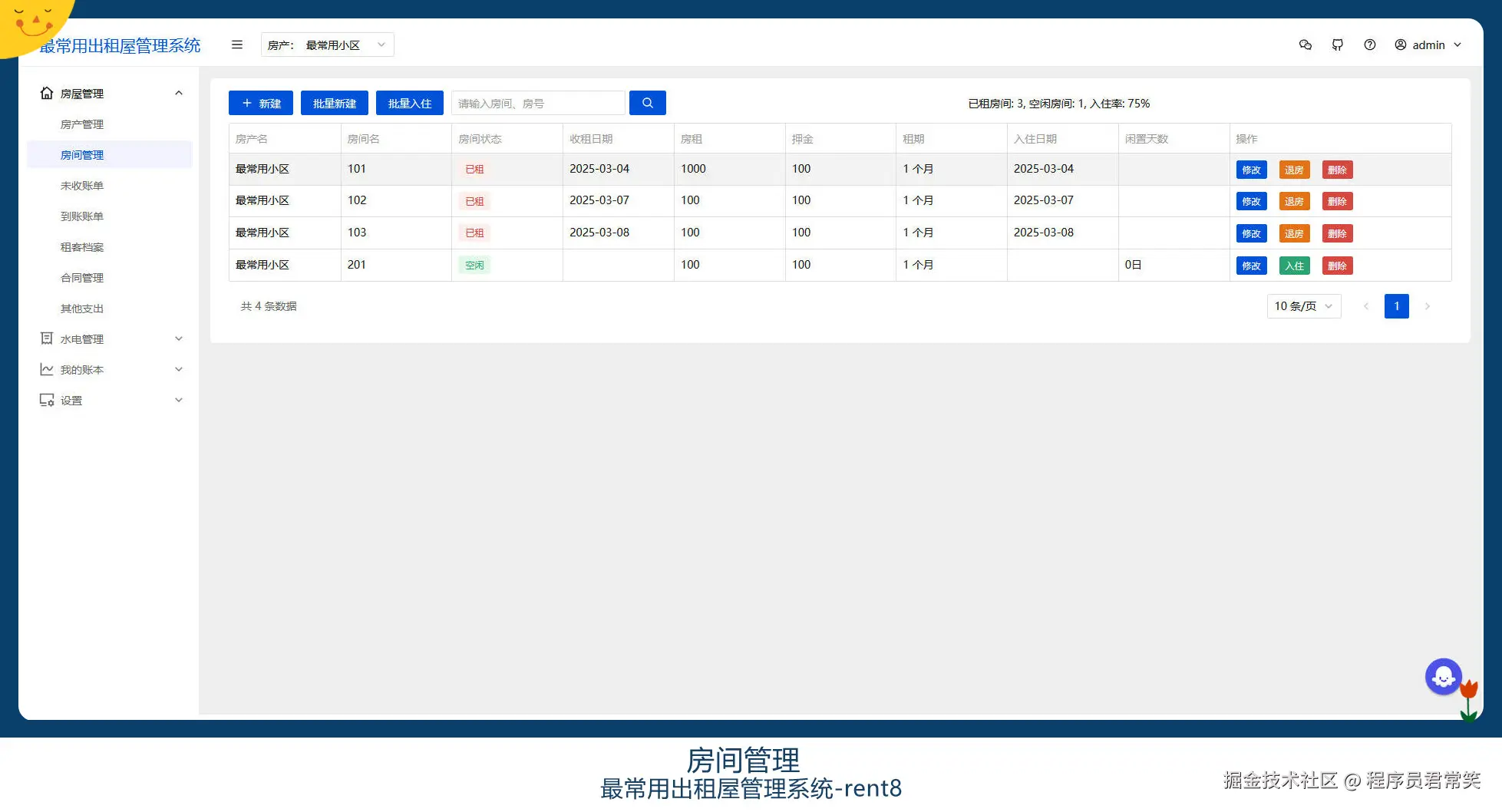Image resolution: width=1502 pixels, height=812 pixels.
Task: Select 房产管理 in the sidebar menu
Action: [81, 124]
